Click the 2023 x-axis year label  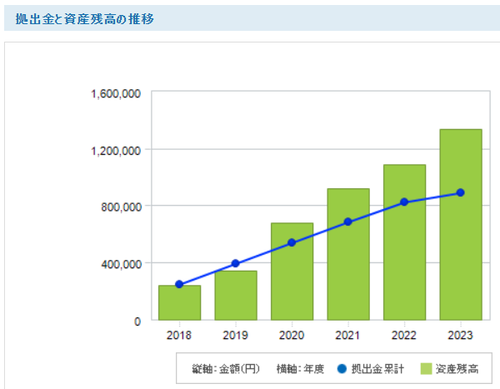click(460, 335)
